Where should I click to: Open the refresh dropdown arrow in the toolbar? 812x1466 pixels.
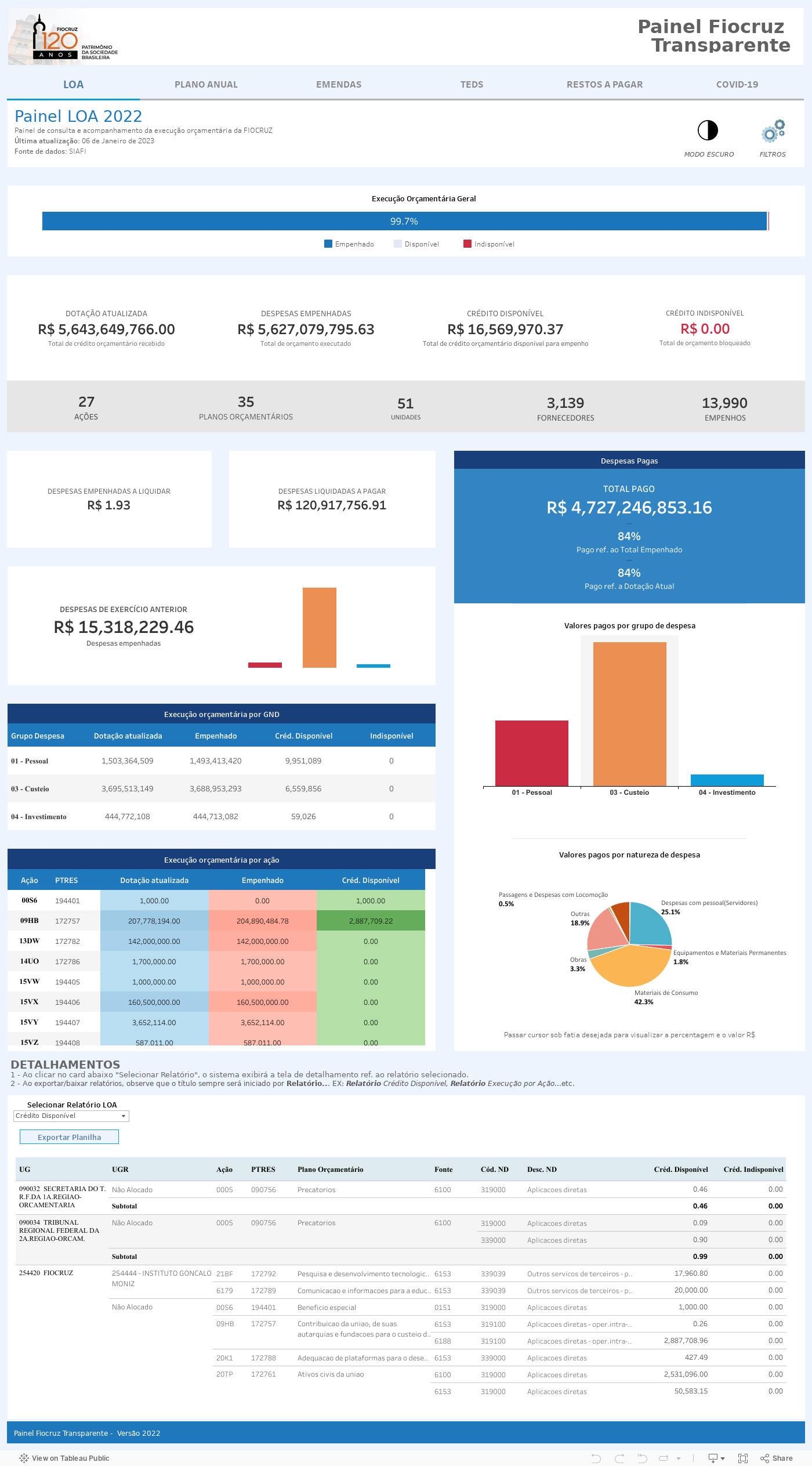tap(679, 1458)
